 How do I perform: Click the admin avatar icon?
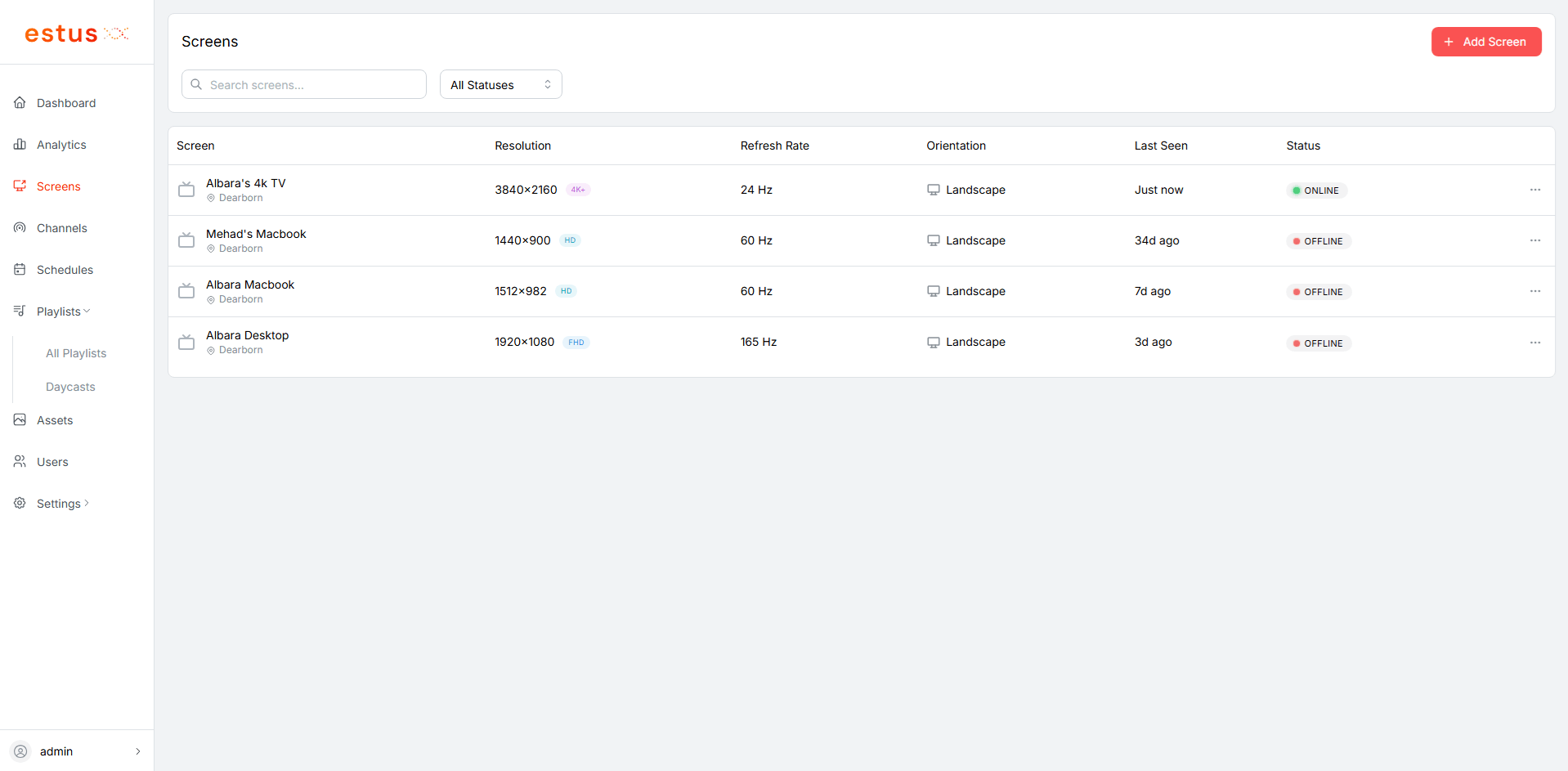(20, 751)
